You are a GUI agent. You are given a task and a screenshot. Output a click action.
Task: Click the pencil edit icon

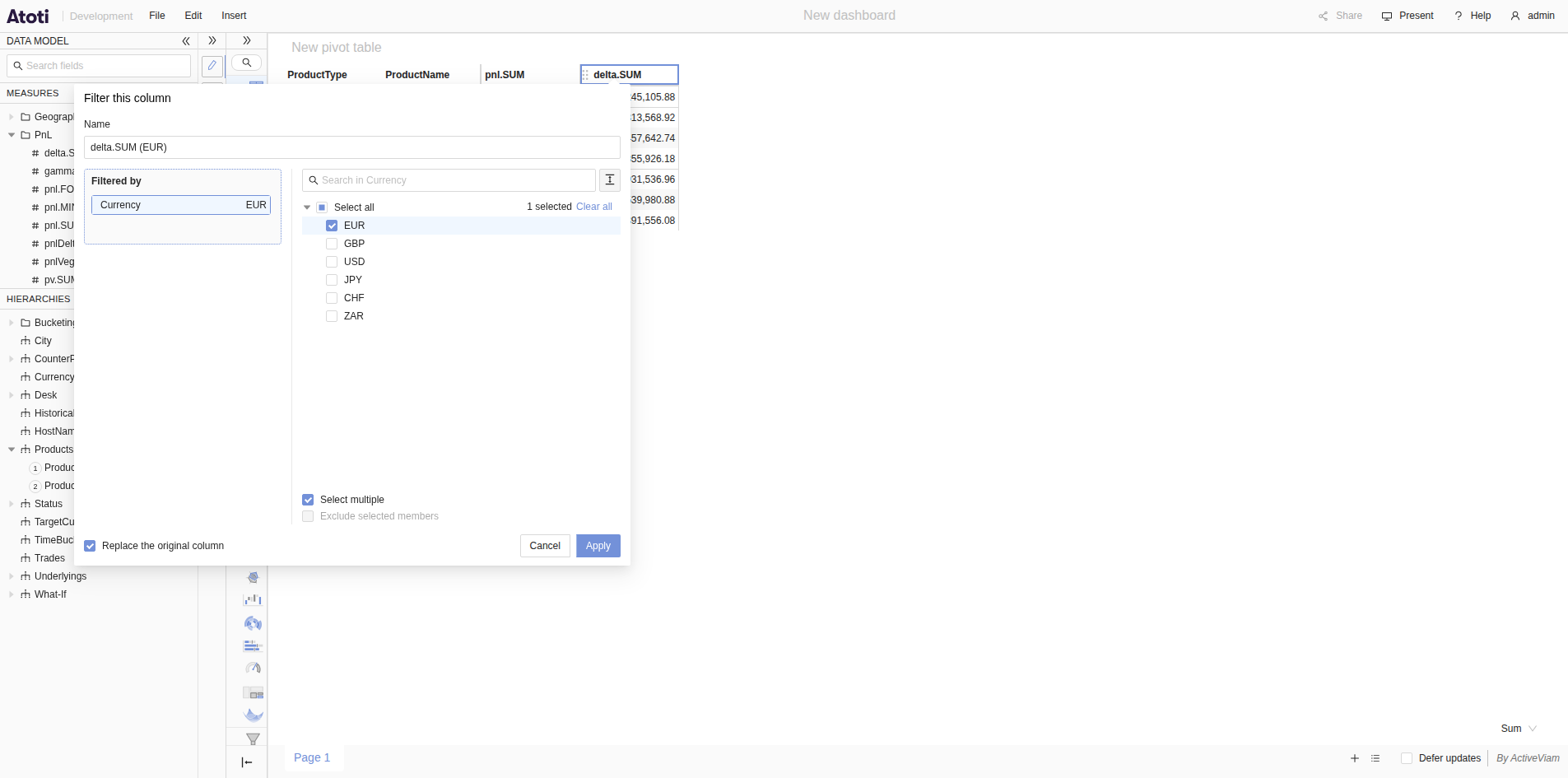pos(212,66)
